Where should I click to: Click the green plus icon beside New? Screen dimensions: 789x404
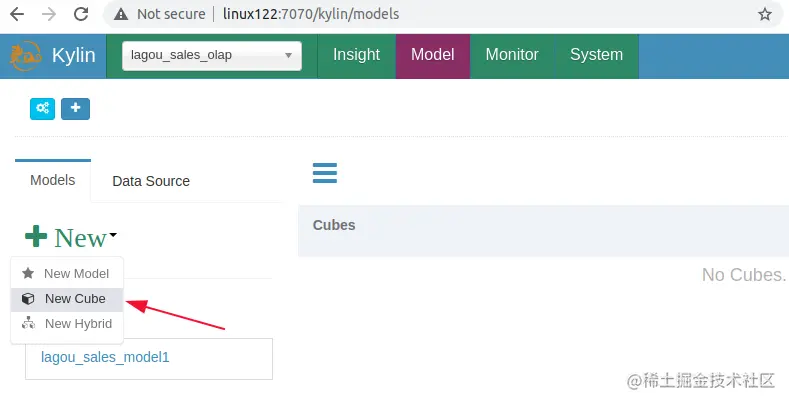click(x=36, y=236)
